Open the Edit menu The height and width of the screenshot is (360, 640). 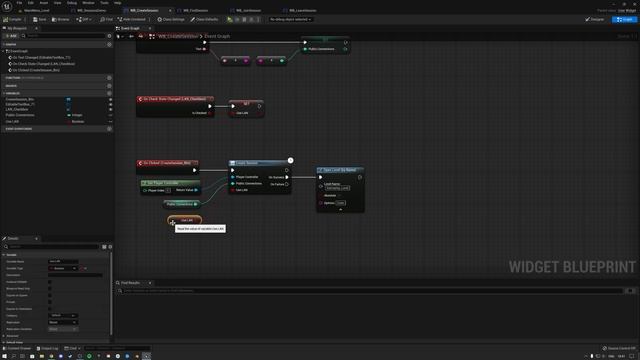(31, 3)
